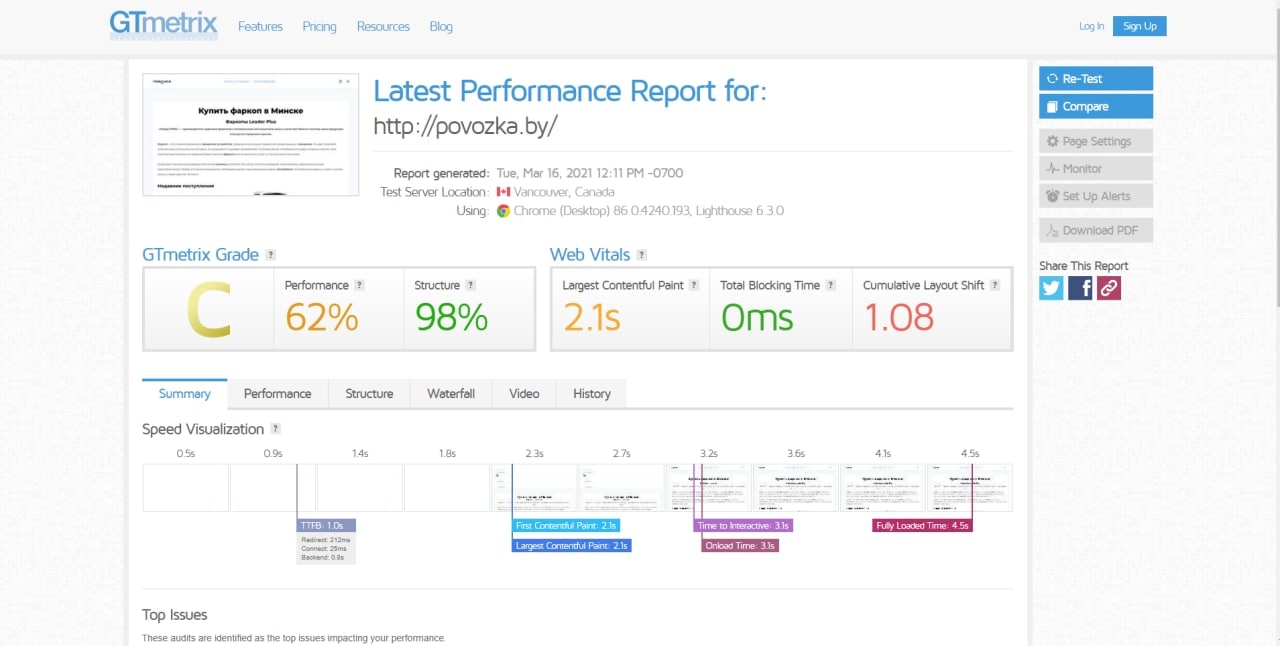
Task: Click Largest Contentful Paint: 2.1s marker
Action: (x=572, y=546)
